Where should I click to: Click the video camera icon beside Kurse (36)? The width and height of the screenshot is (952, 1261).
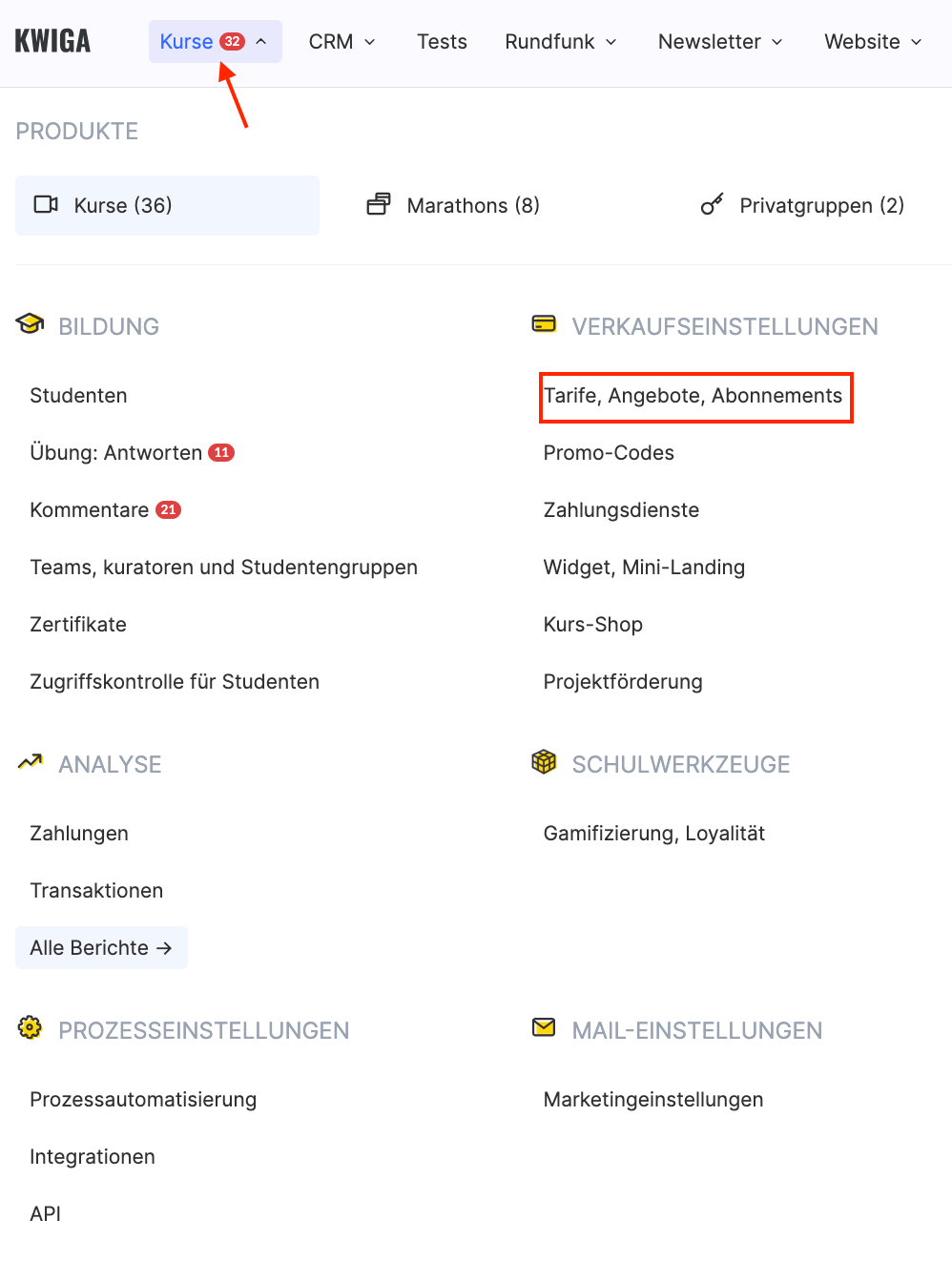point(46,204)
